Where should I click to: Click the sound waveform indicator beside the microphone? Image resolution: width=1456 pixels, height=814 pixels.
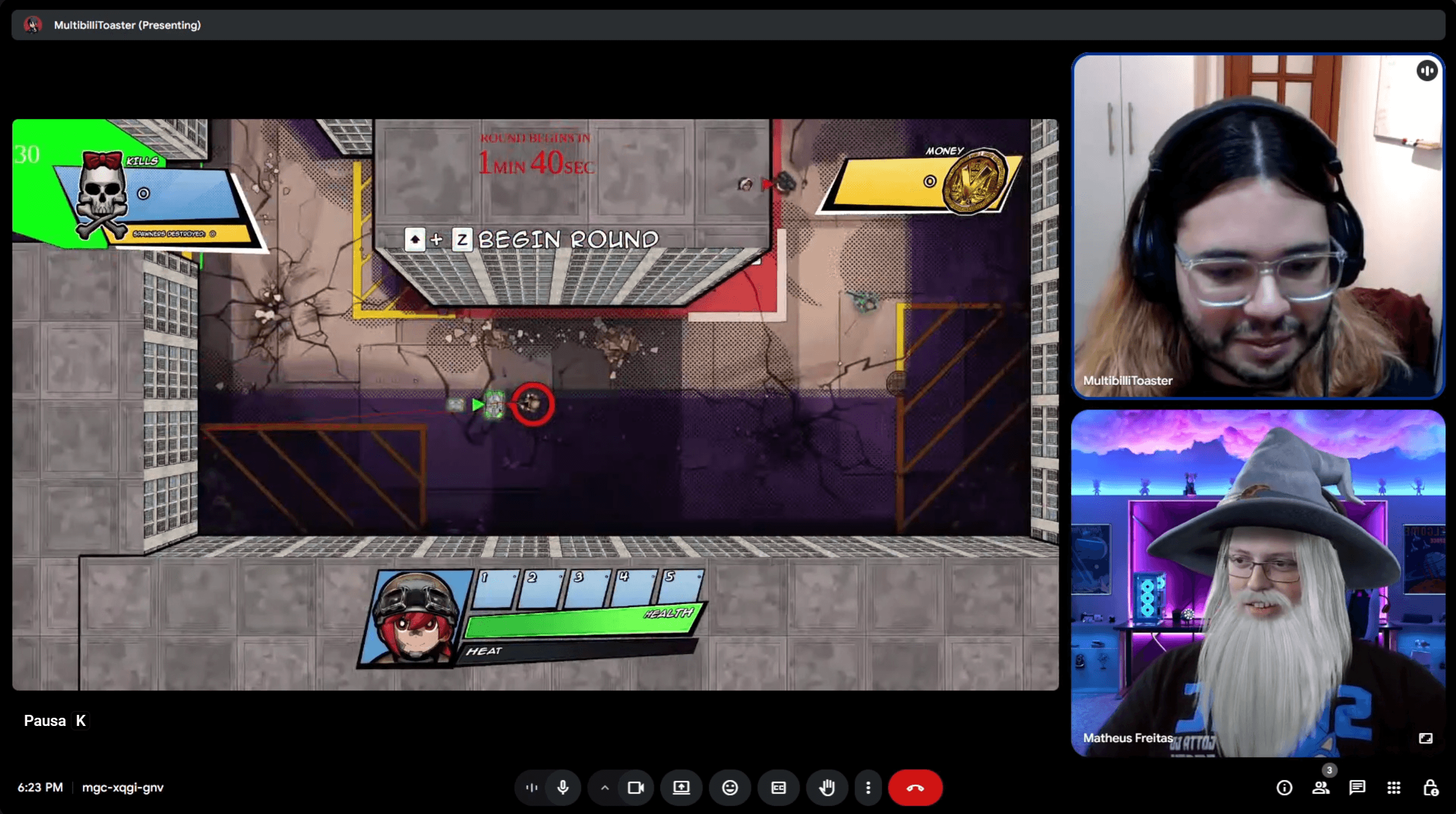tap(531, 788)
